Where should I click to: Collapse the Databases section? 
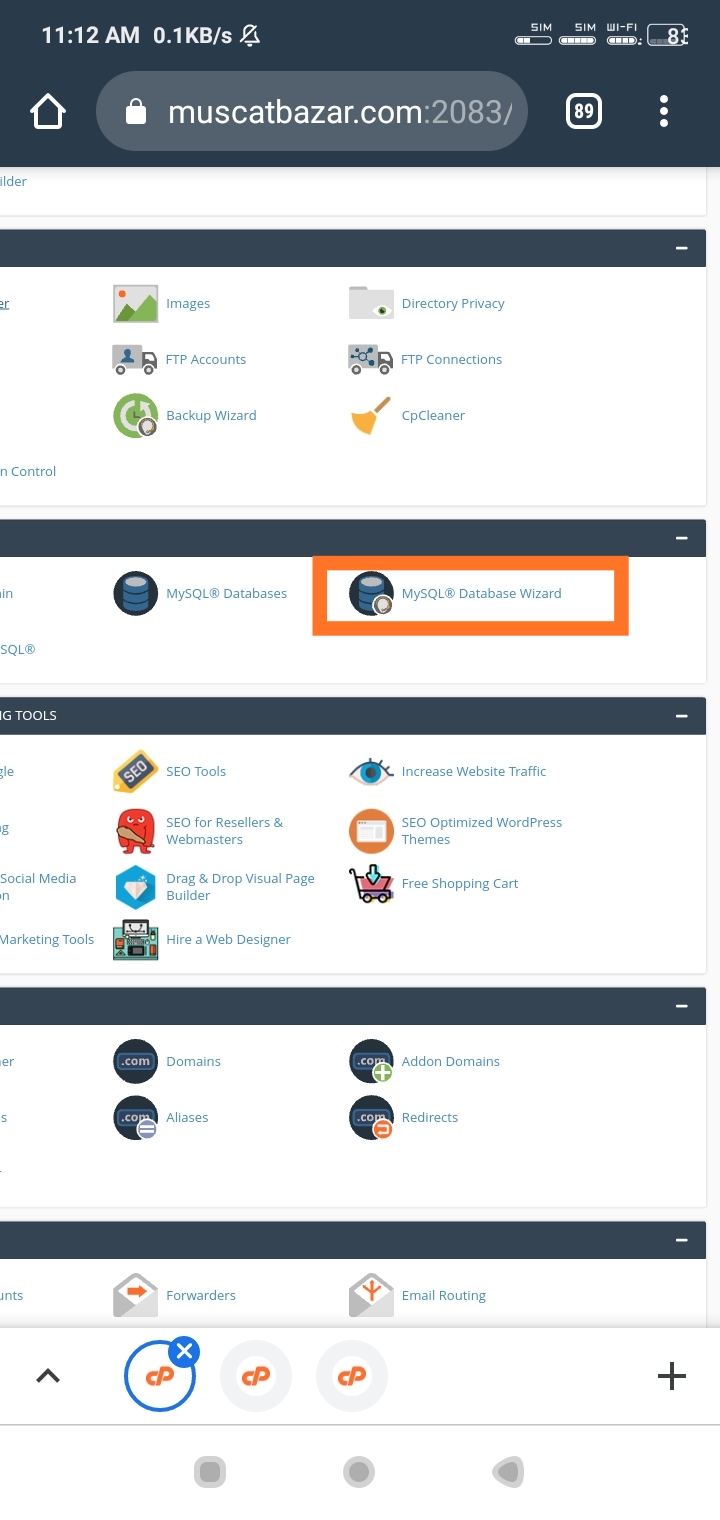[682, 538]
